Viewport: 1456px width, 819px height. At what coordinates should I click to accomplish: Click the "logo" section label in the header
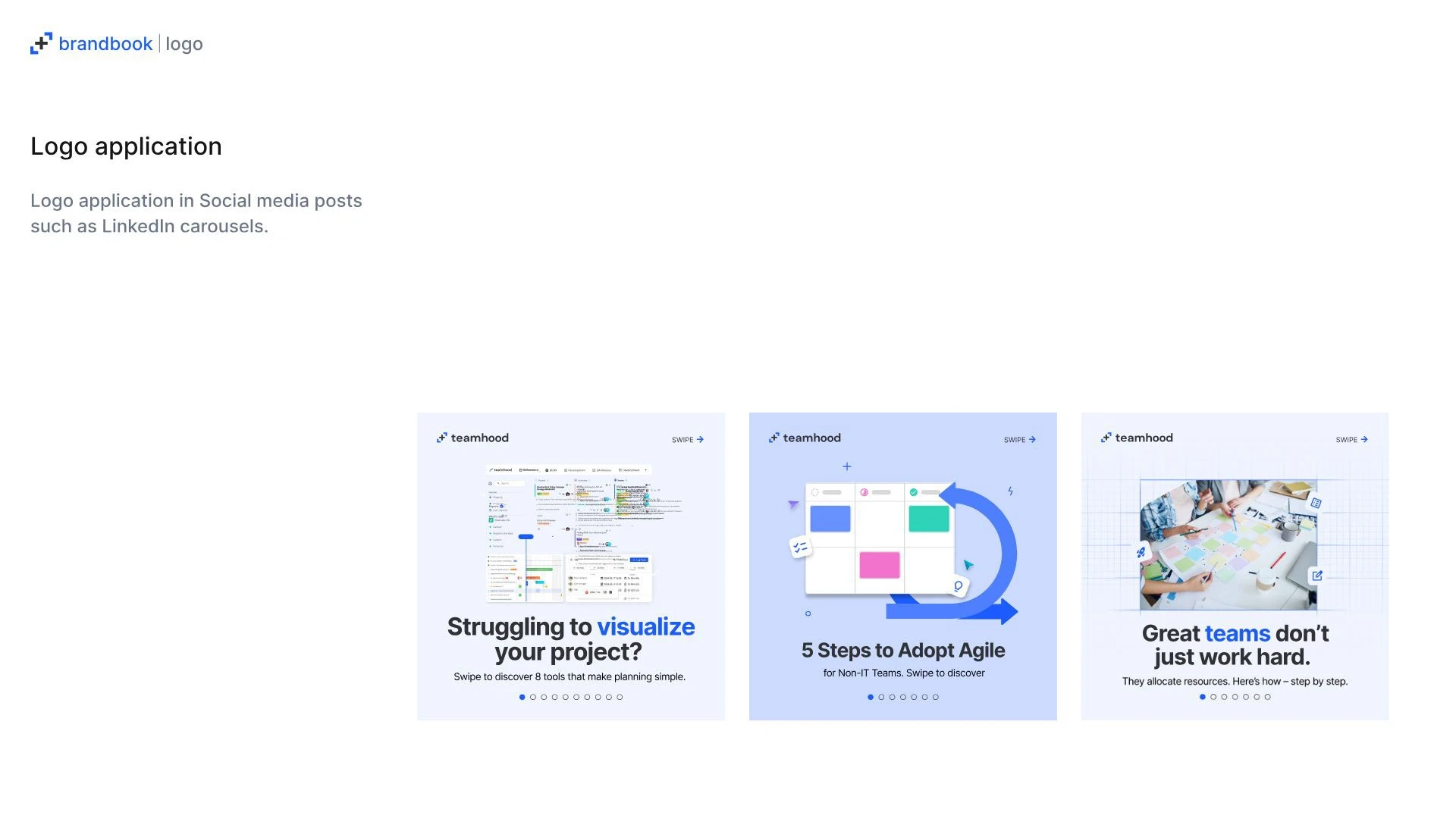click(184, 44)
